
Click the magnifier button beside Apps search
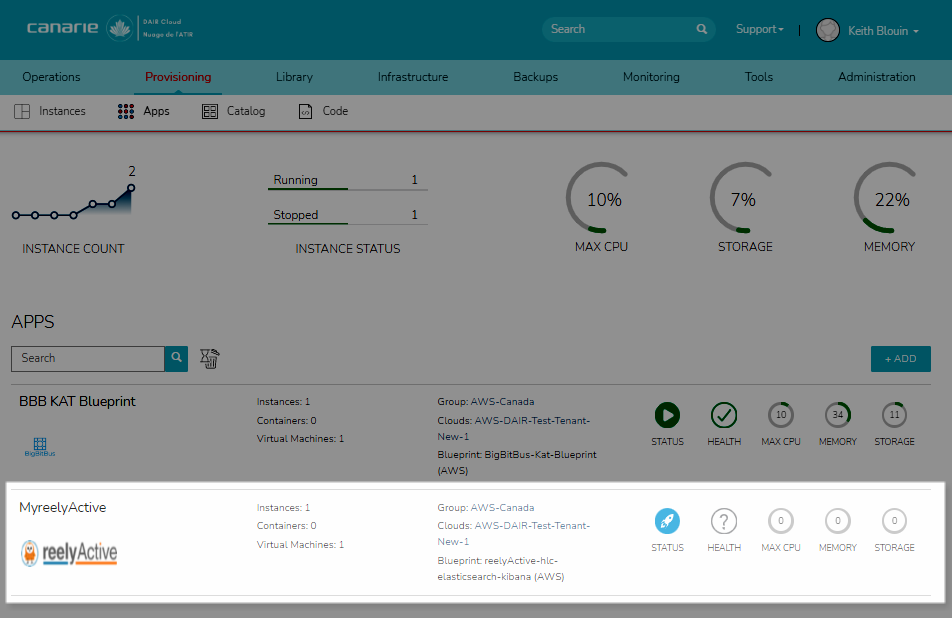pyautogui.click(x=176, y=358)
